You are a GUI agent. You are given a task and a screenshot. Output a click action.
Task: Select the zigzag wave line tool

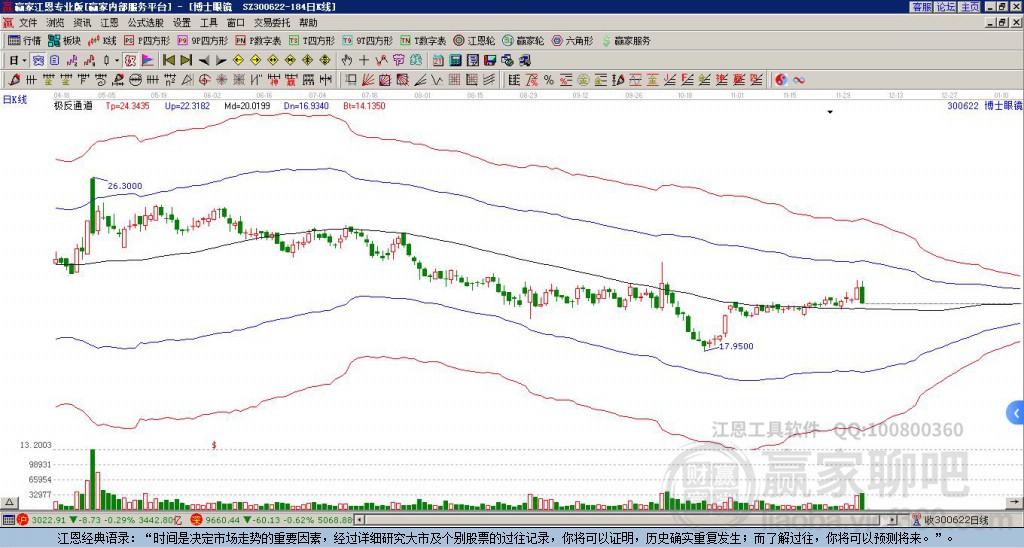point(436,80)
